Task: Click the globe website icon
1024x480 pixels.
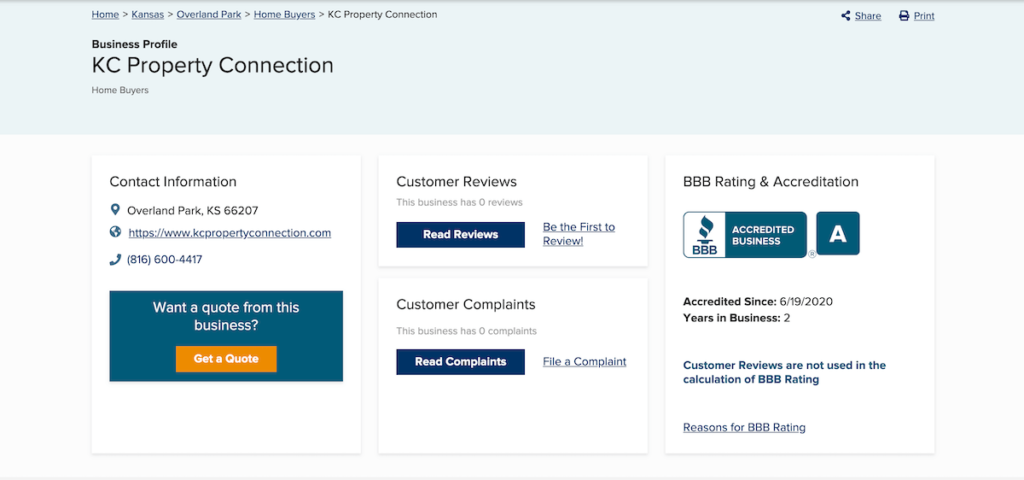Action: (116, 232)
